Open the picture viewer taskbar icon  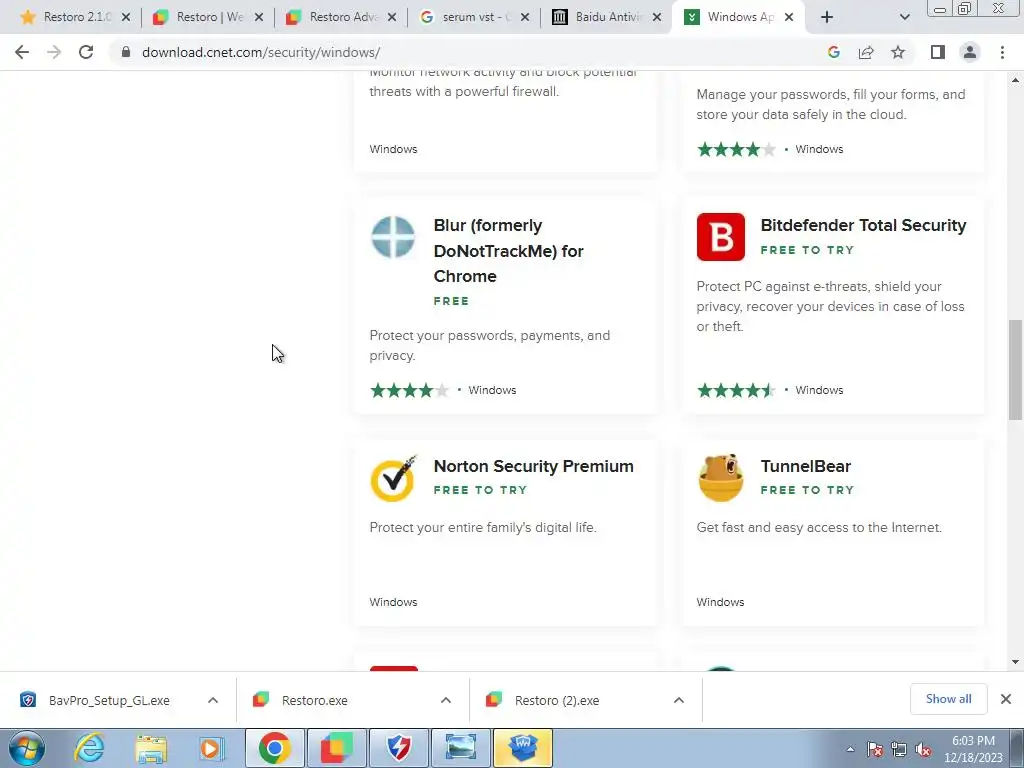point(460,748)
